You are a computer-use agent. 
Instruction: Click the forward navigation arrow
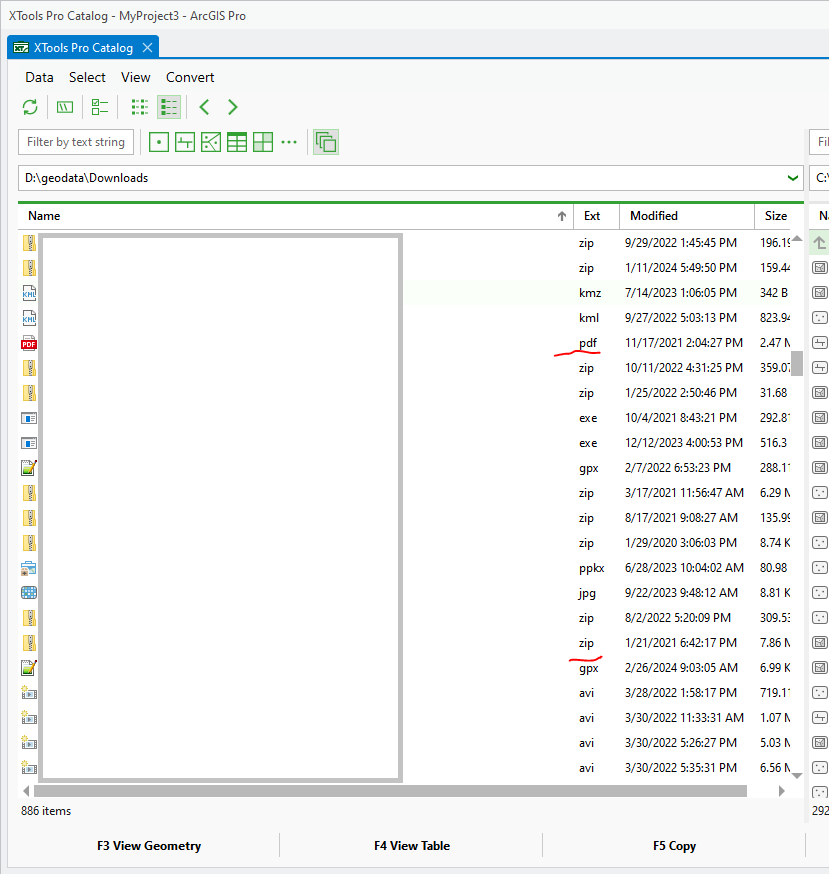(x=232, y=107)
